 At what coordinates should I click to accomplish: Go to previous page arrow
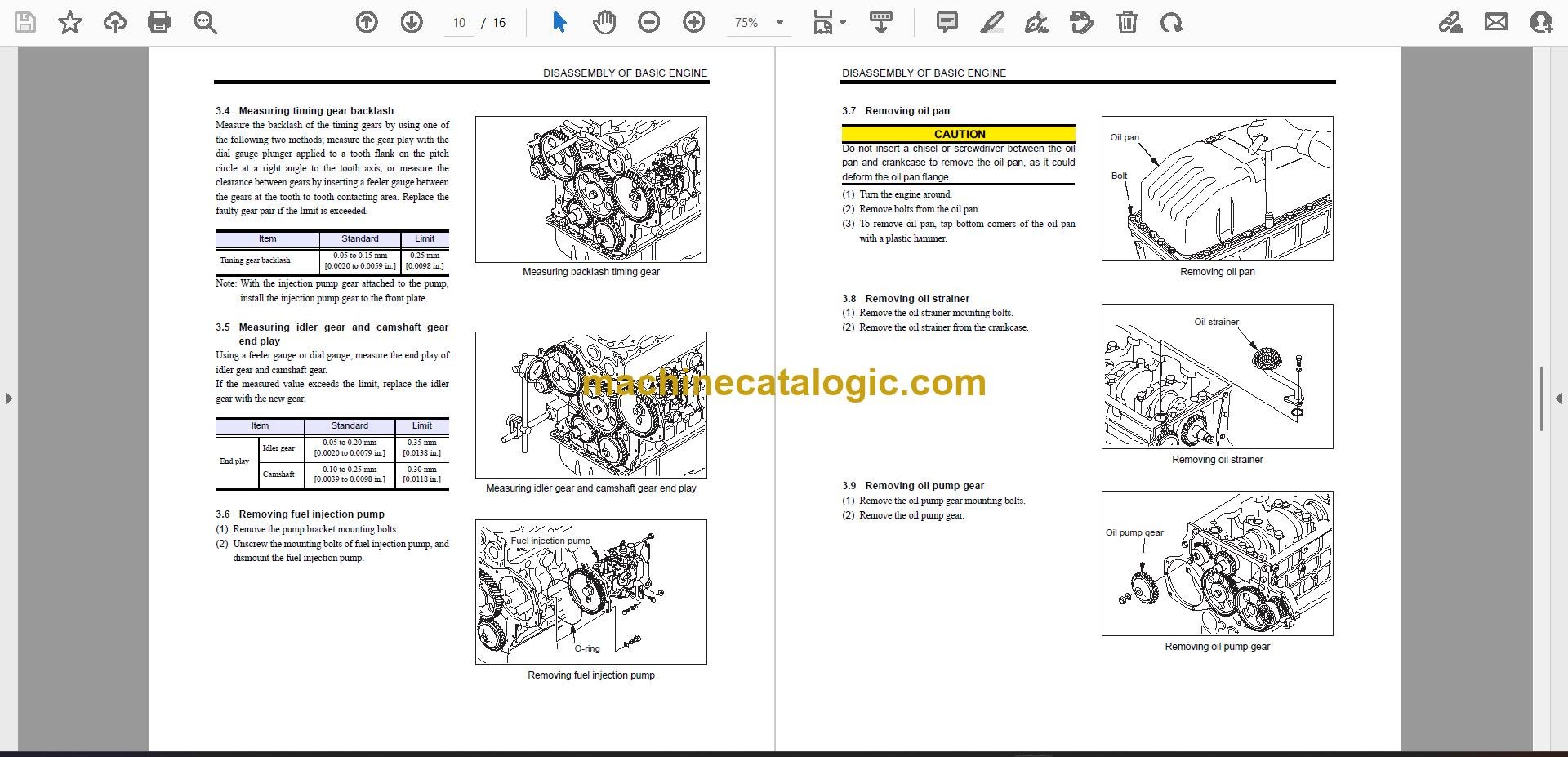click(x=367, y=22)
